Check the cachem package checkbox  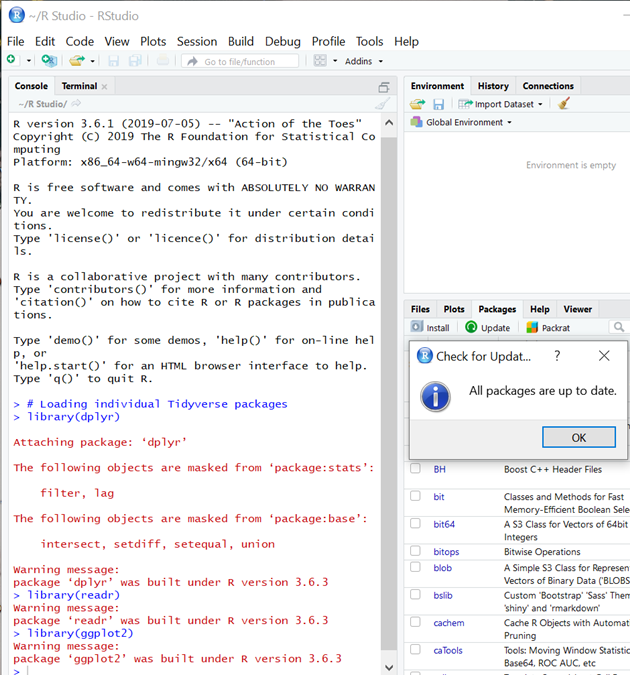click(x=415, y=622)
